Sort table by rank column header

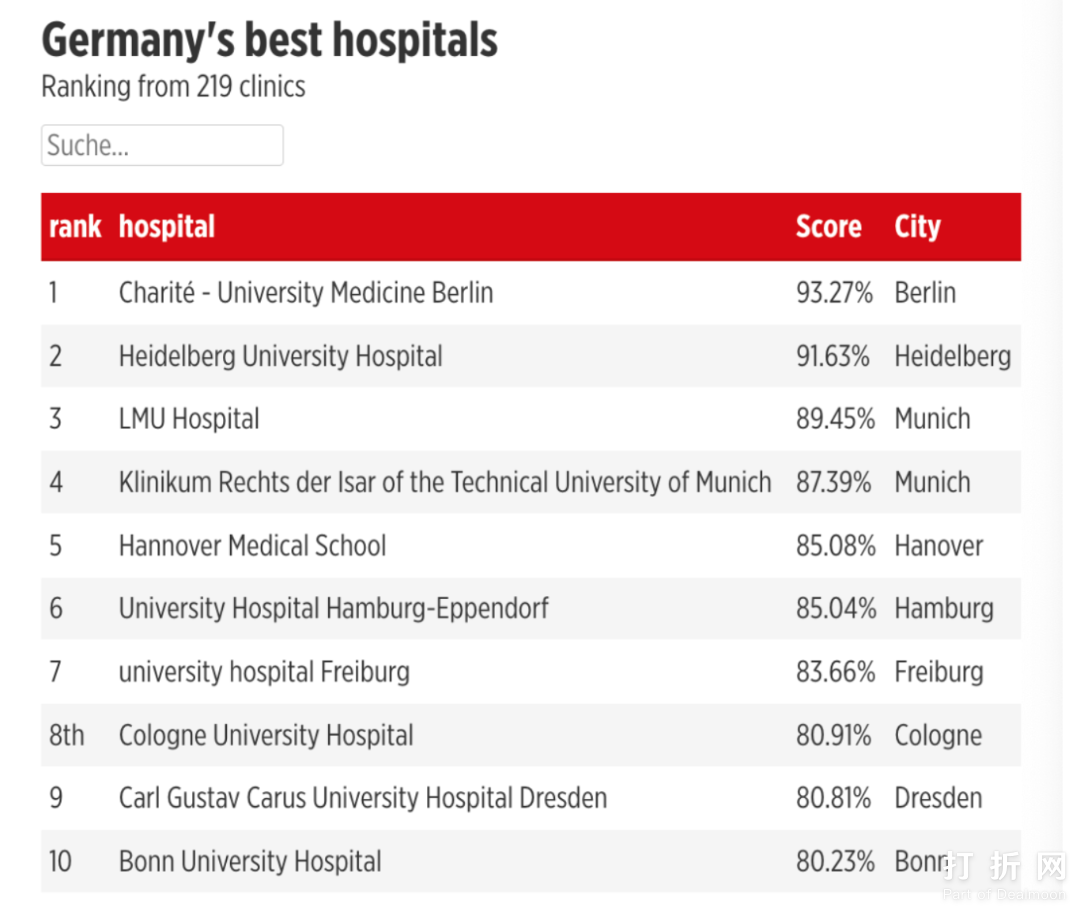pos(75,227)
